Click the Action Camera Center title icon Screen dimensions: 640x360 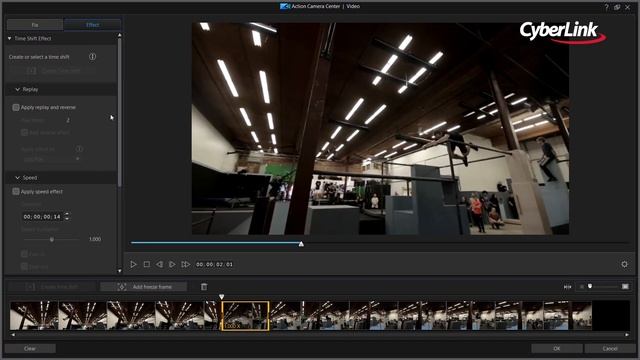coord(285,6)
